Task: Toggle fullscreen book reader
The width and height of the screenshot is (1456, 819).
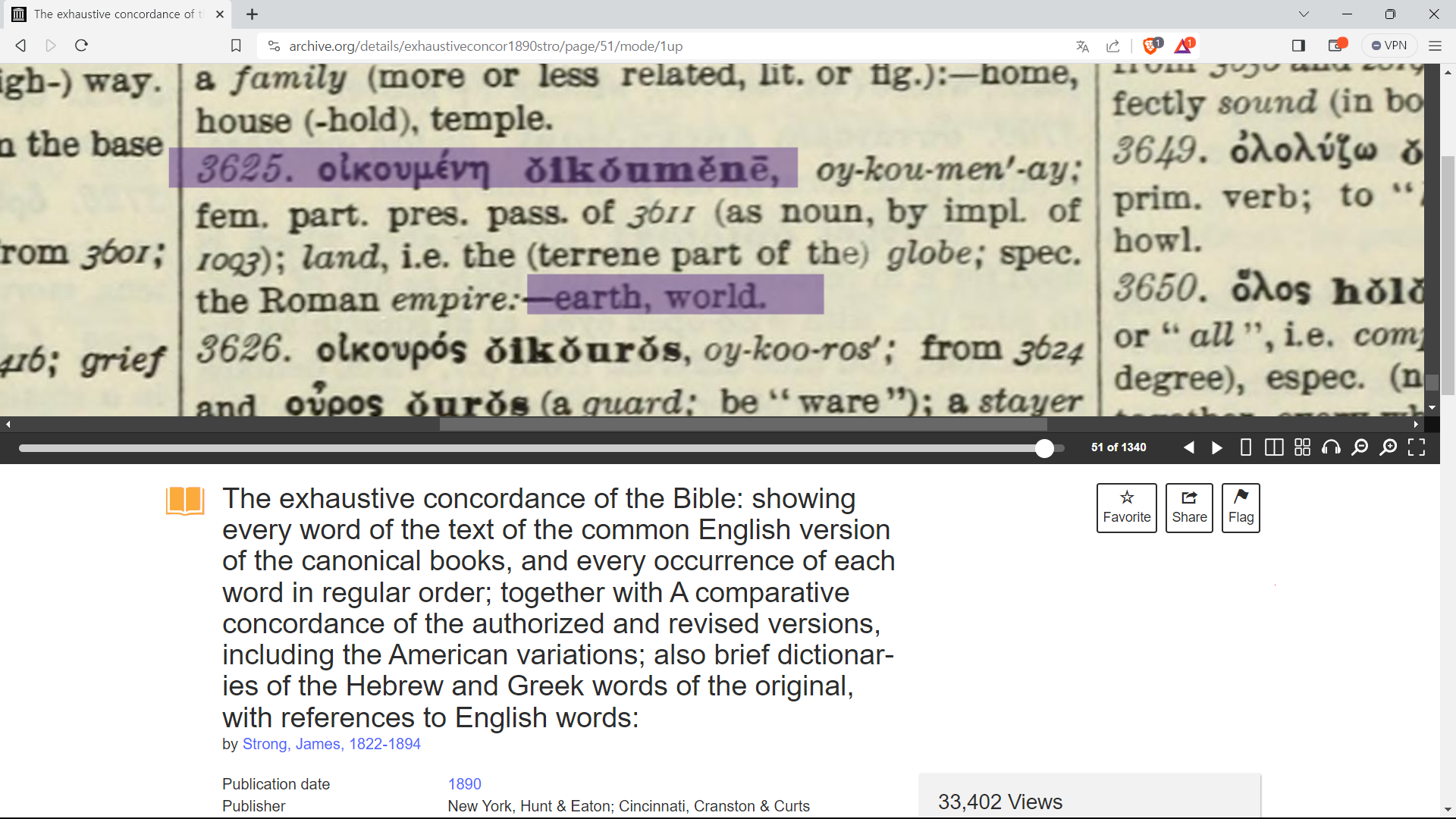Action: [1417, 447]
